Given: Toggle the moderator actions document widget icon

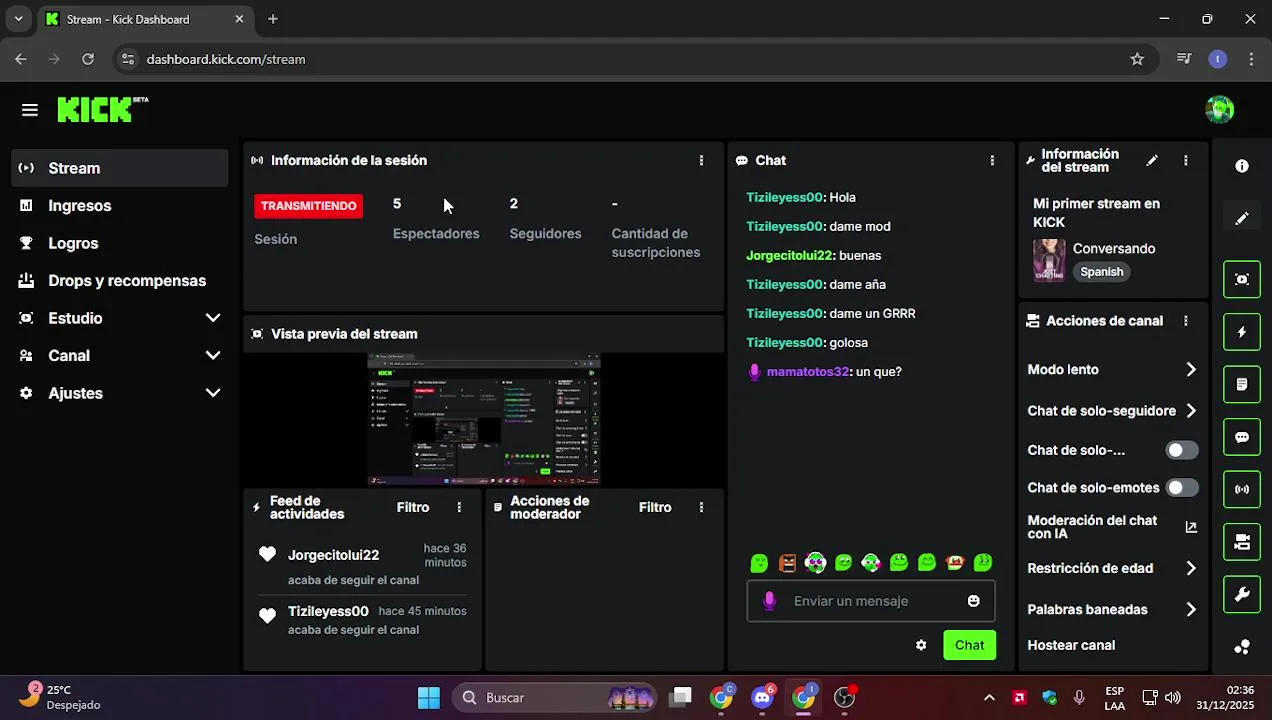Looking at the screenshot, I should [x=1242, y=384].
